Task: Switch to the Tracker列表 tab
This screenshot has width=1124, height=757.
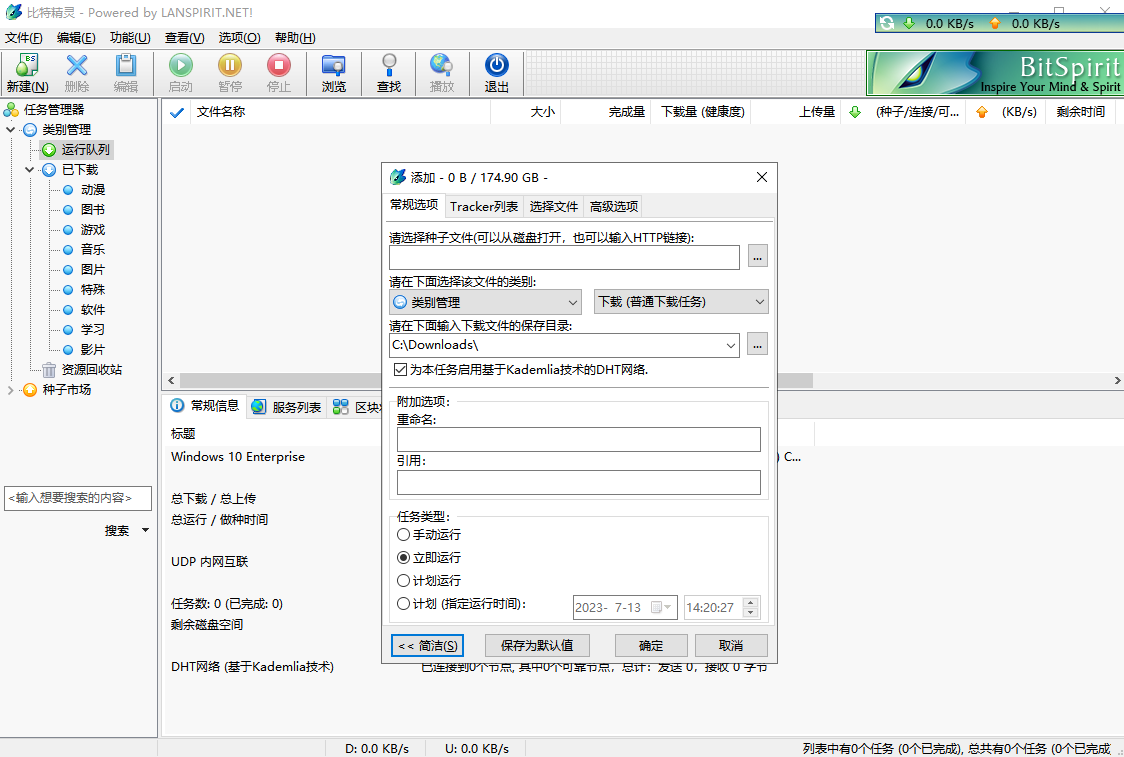Action: (x=484, y=206)
